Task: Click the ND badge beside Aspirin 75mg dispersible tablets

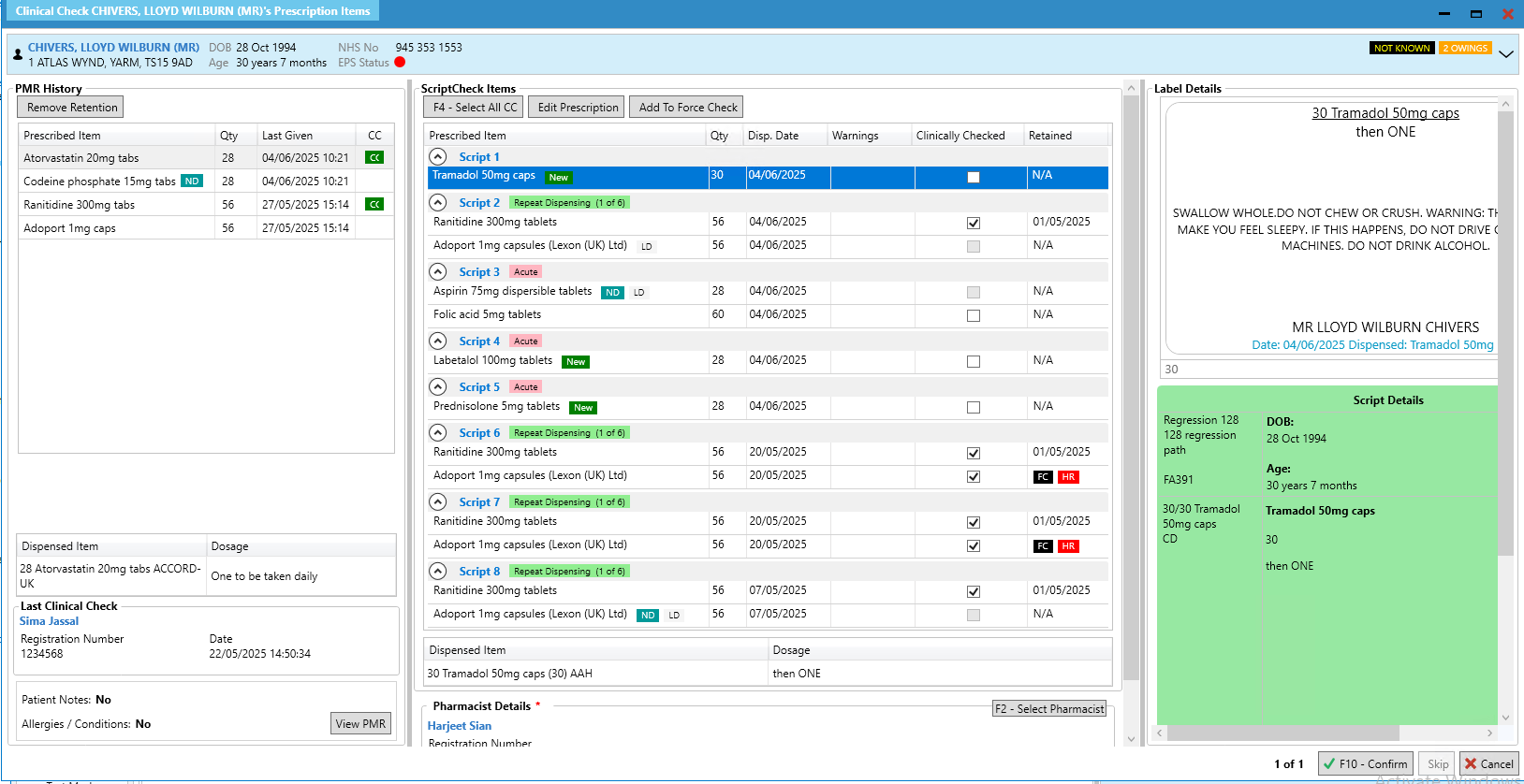Action: click(x=612, y=293)
